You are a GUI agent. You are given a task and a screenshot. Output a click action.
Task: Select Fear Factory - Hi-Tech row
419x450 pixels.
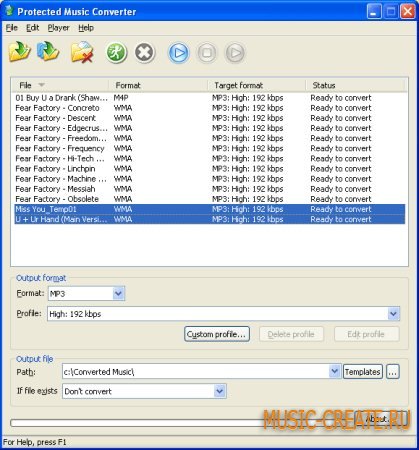[x=210, y=159]
